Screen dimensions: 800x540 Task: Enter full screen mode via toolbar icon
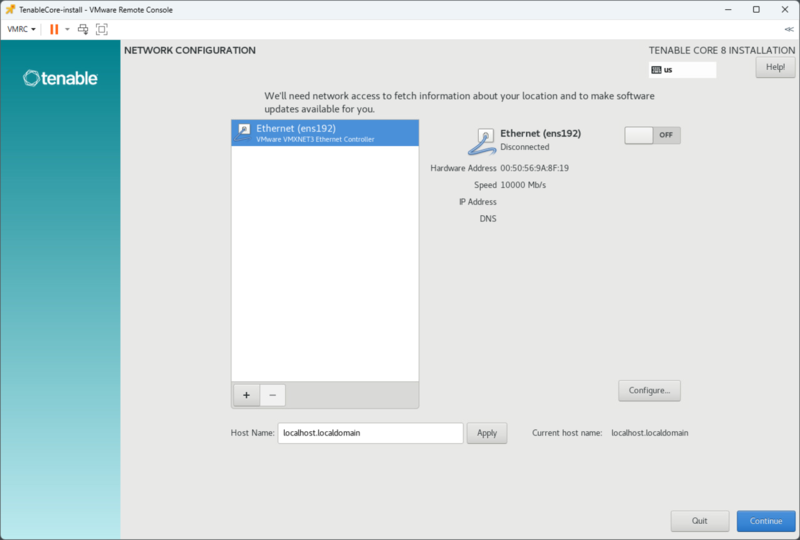[x=102, y=29]
